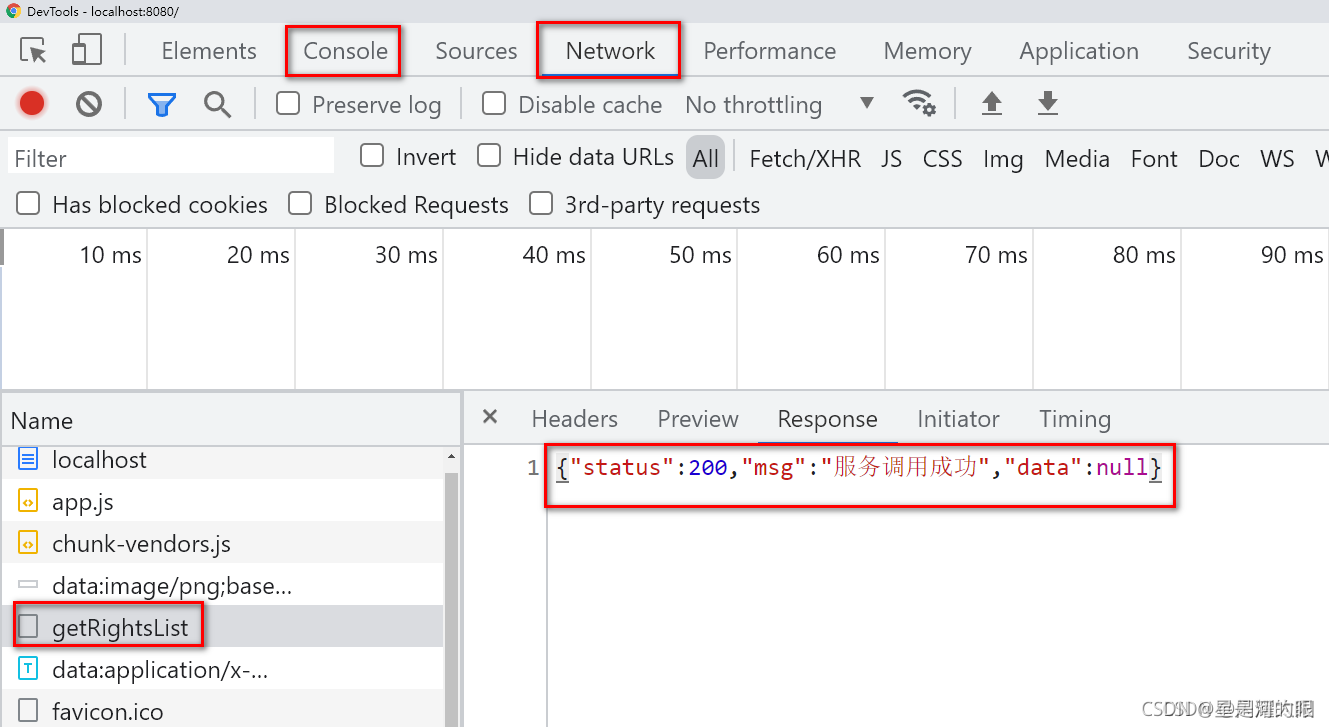
Task: Filter requests by WS
Action: 1277,158
